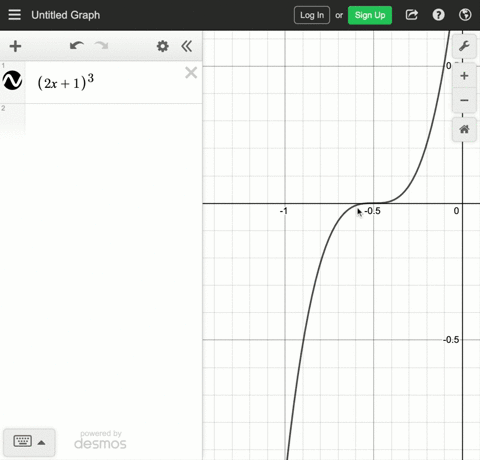Open the Language globe icon
480x460 pixels.
click(465, 15)
